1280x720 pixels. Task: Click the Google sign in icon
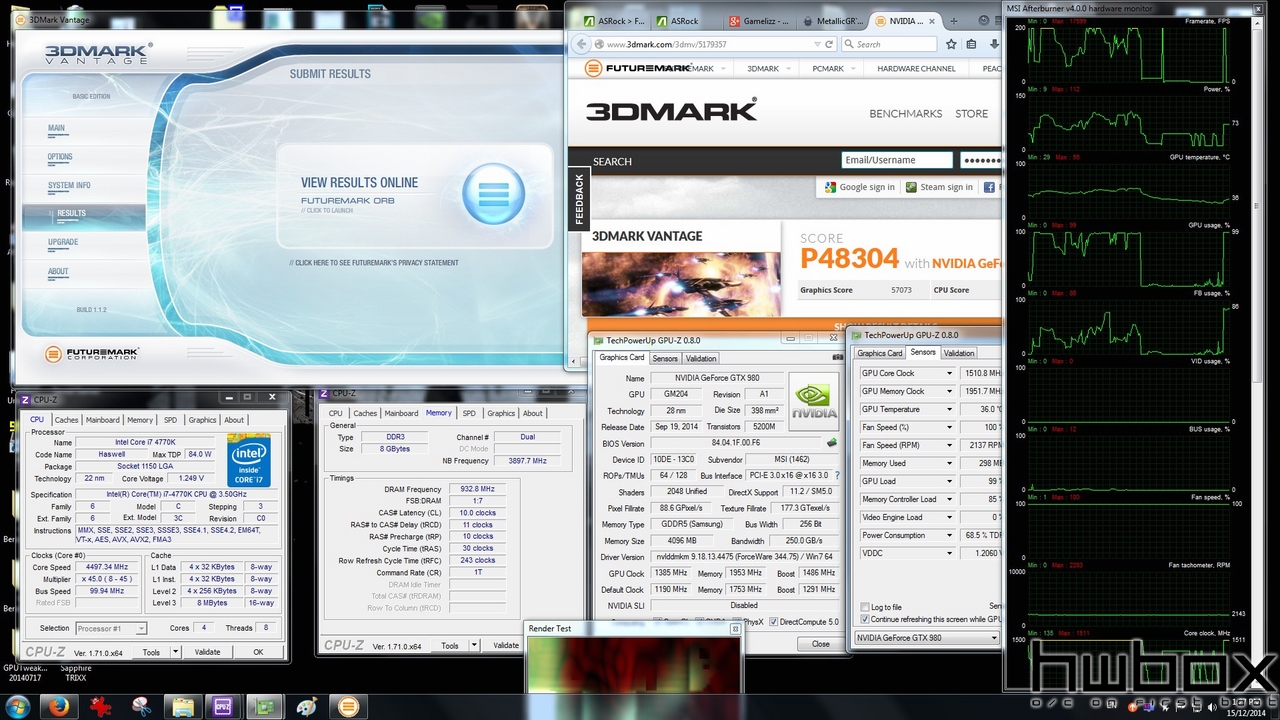[830, 187]
